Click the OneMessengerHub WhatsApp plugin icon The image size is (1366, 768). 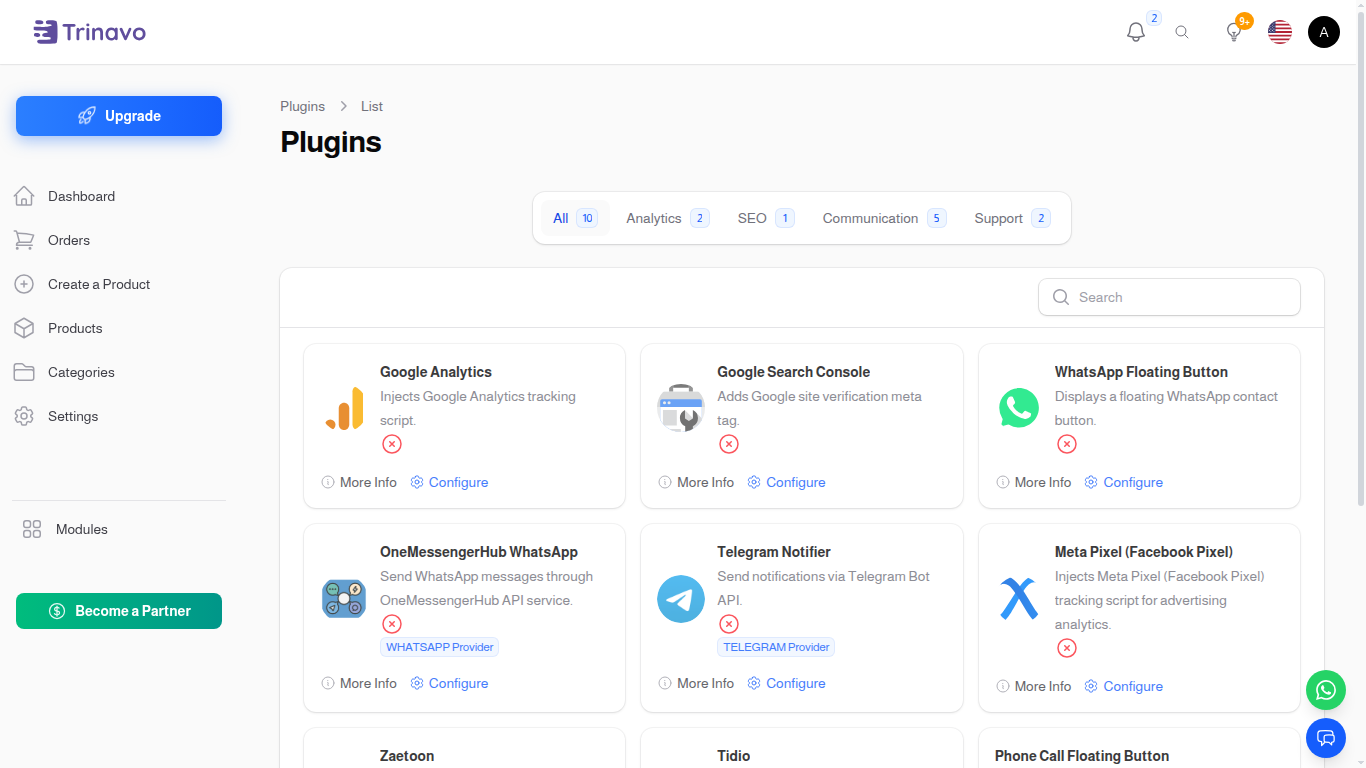pyautogui.click(x=344, y=598)
